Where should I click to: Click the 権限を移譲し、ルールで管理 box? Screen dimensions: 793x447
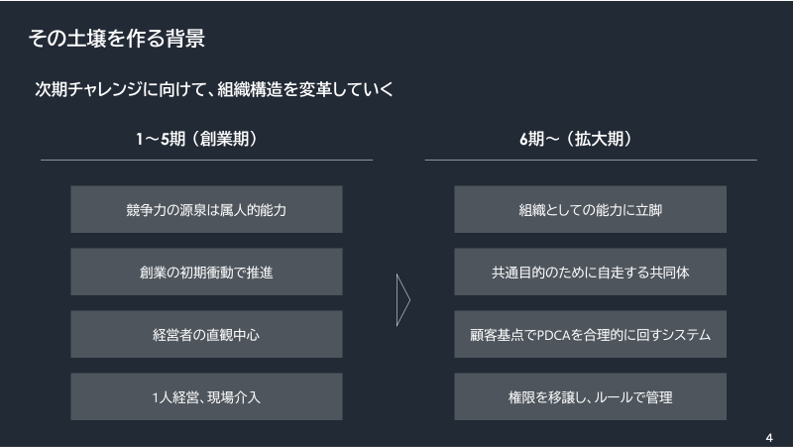click(590, 397)
